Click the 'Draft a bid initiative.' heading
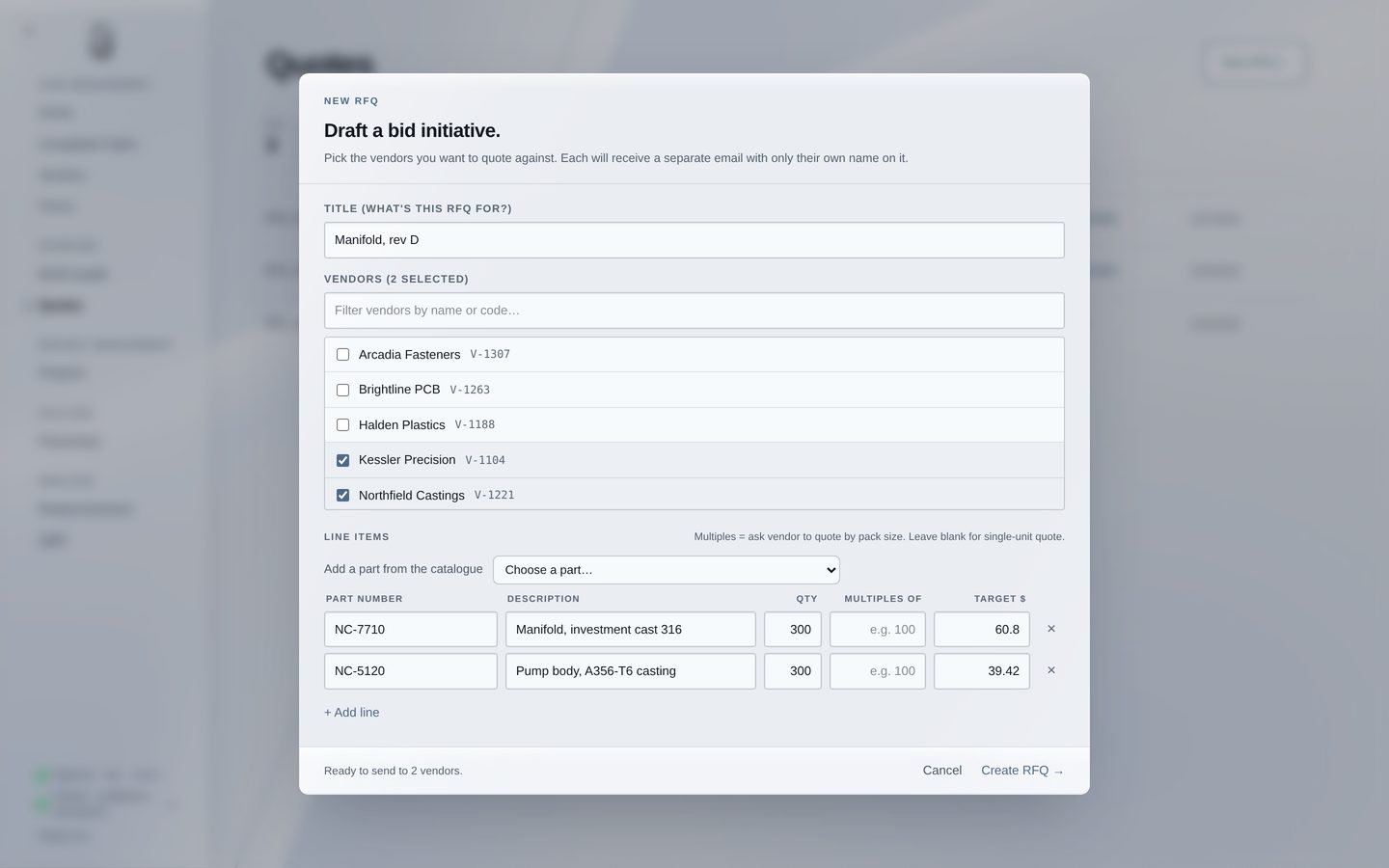Screen dimensions: 1389x868 412,130
